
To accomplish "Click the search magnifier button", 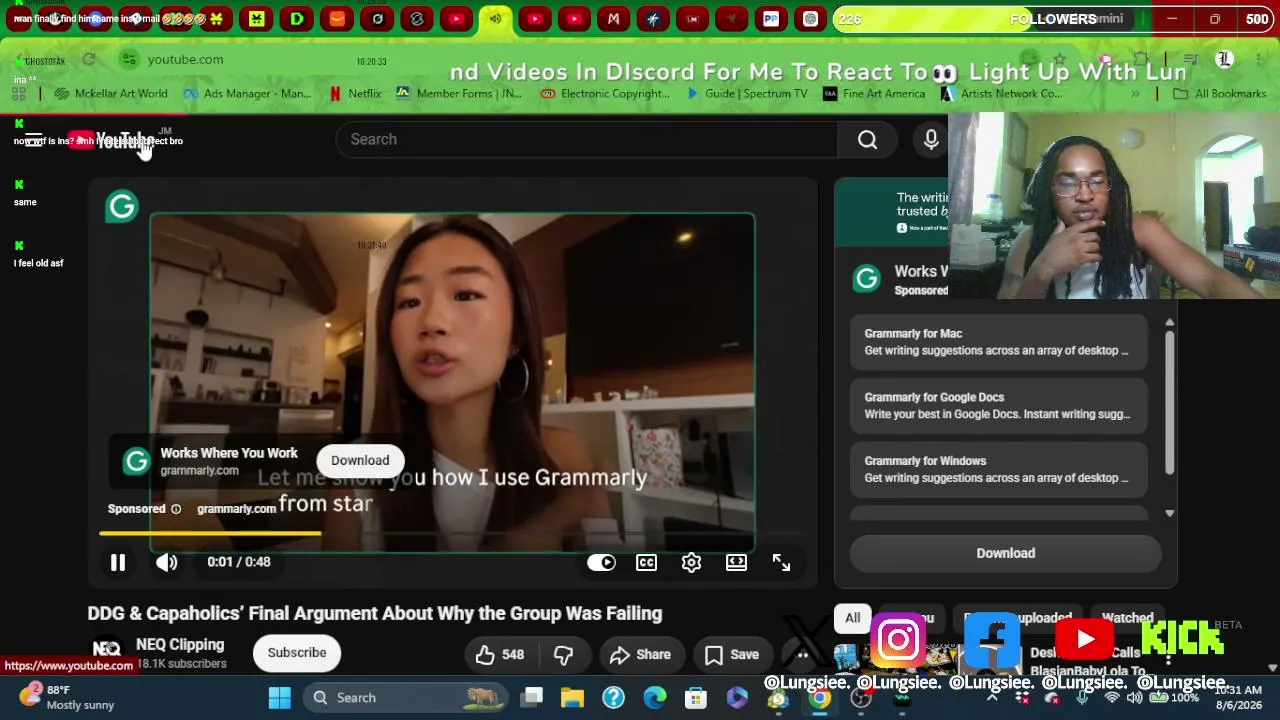I will [x=867, y=139].
